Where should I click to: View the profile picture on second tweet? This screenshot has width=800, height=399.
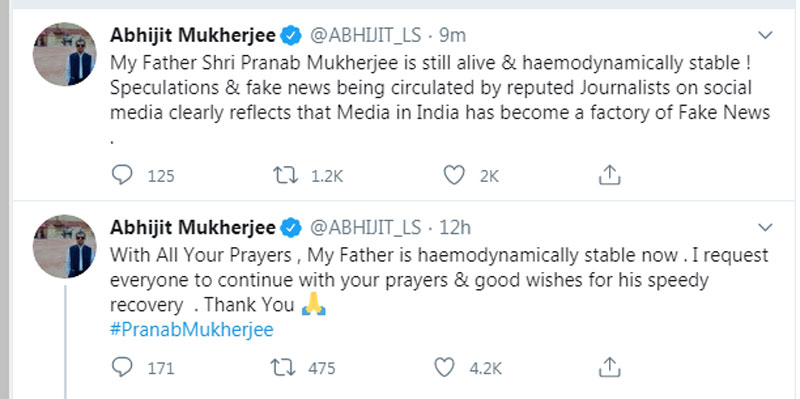(64, 246)
